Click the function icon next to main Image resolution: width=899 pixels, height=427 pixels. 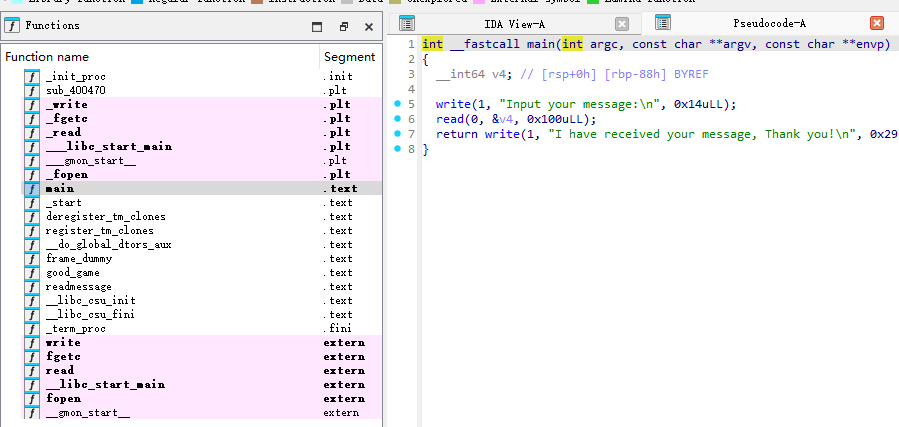coord(32,188)
